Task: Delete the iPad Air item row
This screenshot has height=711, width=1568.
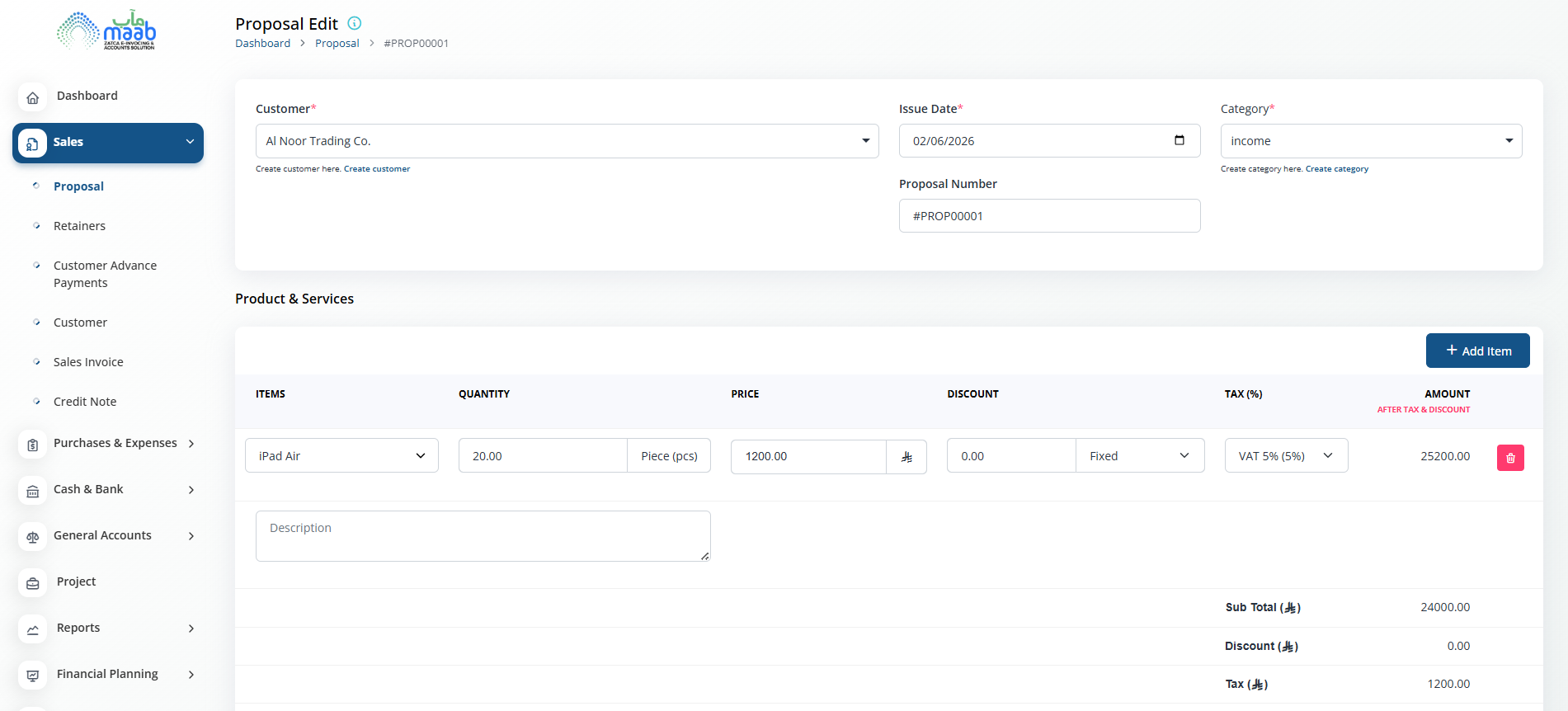Action: pos(1510,458)
